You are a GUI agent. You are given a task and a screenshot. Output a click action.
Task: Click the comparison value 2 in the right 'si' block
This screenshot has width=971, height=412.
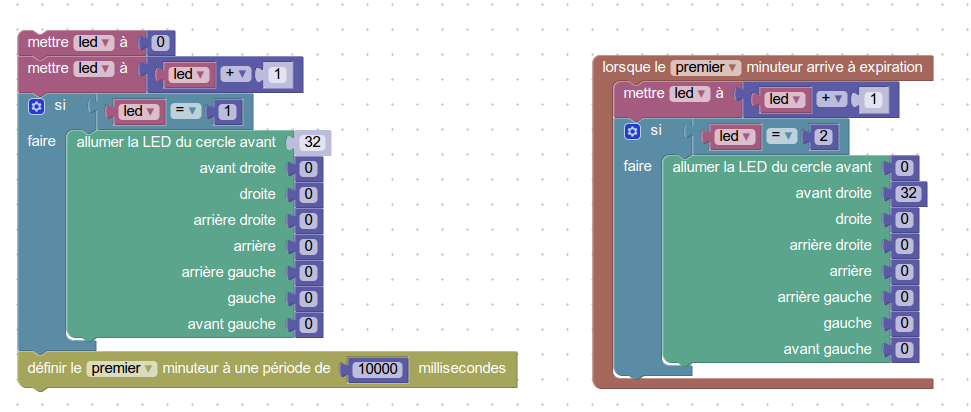[x=818, y=136]
